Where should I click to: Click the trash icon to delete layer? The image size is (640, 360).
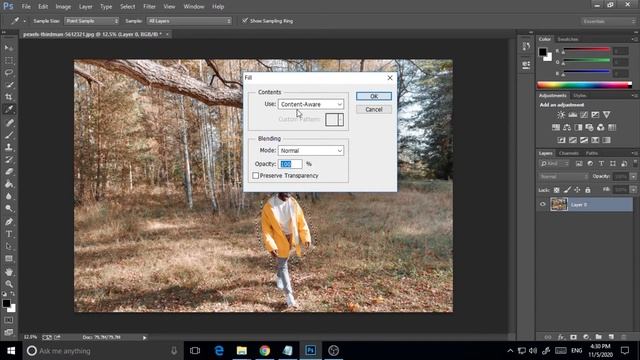pyautogui.click(x=624, y=337)
